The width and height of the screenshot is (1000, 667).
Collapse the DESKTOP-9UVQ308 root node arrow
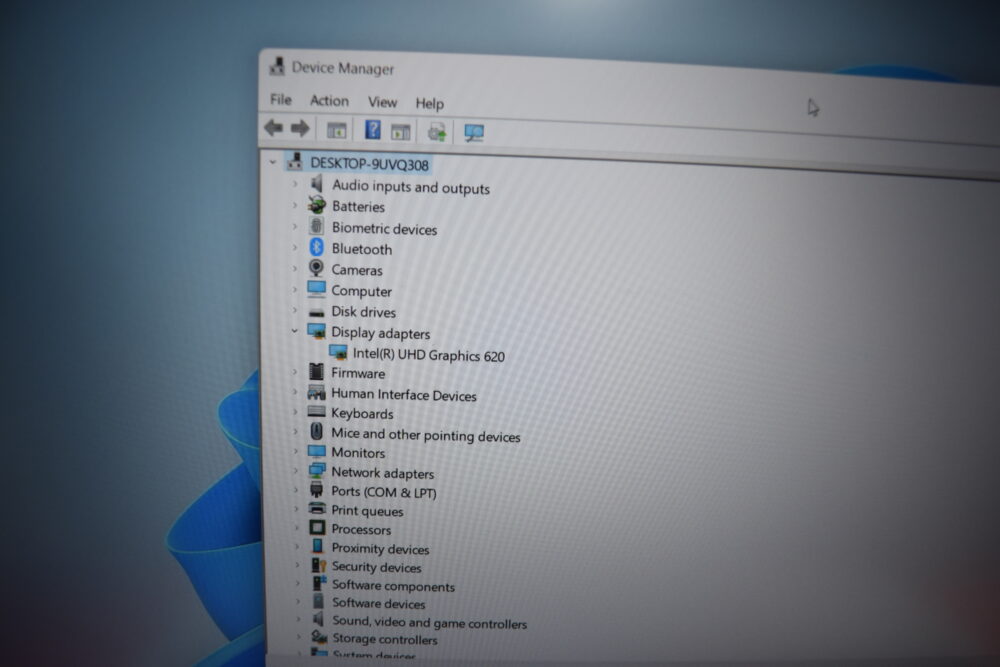click(x=273, y=162)
